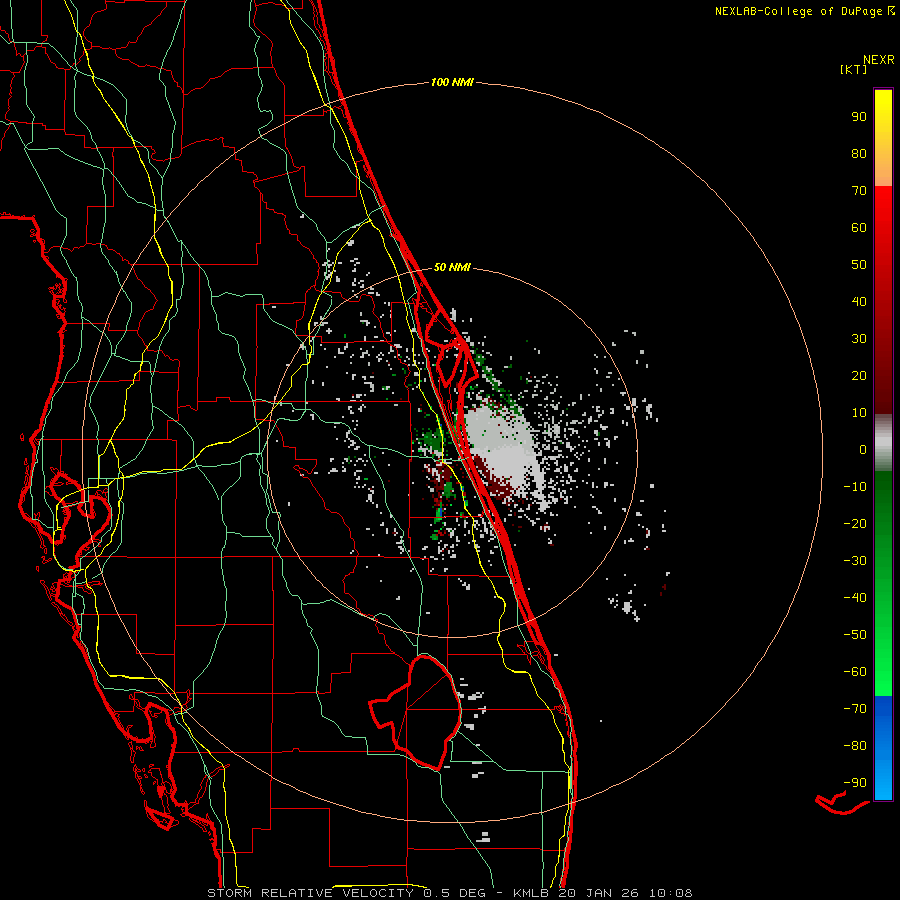Image resolution: width=900 pixels, height=900 pixels.
Task: Click the red-outlined Lake Okeechobee shape
Action: tap(418, 712)
